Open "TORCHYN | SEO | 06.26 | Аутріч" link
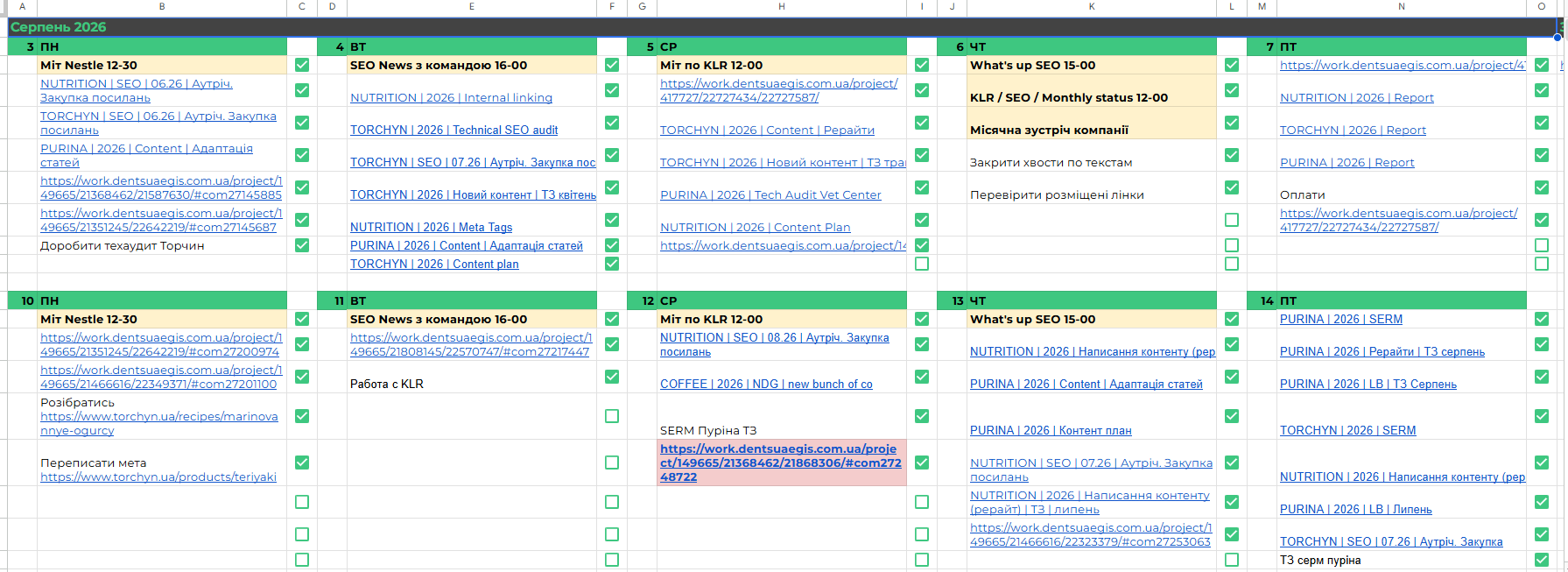The image size is (1568, 572). coord(158,124)
